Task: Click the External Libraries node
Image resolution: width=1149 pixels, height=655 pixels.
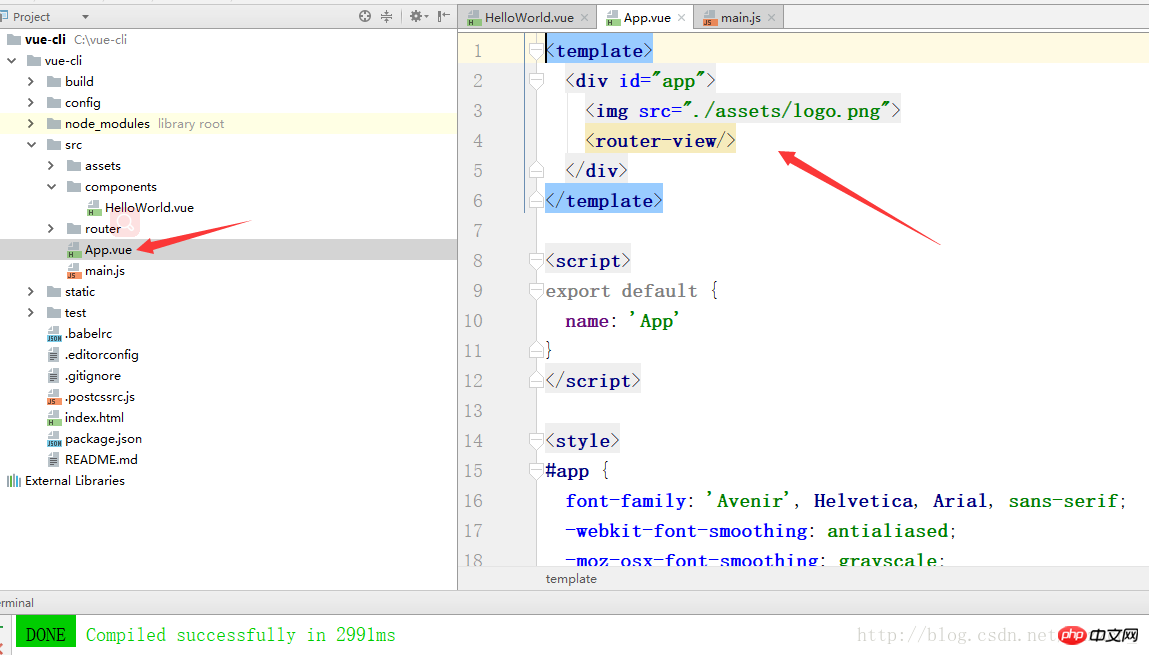Action: coord(75,481)
